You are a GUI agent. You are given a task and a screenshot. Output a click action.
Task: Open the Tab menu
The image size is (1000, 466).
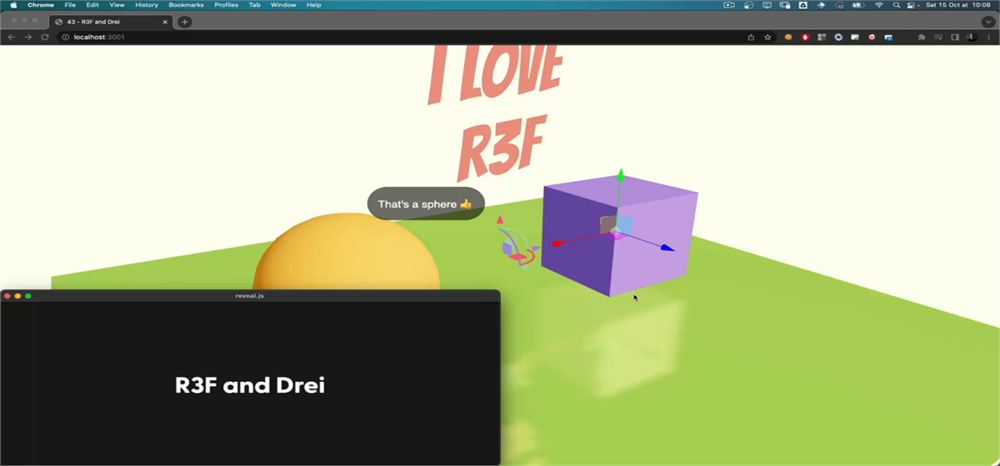(x=254, y=5)
